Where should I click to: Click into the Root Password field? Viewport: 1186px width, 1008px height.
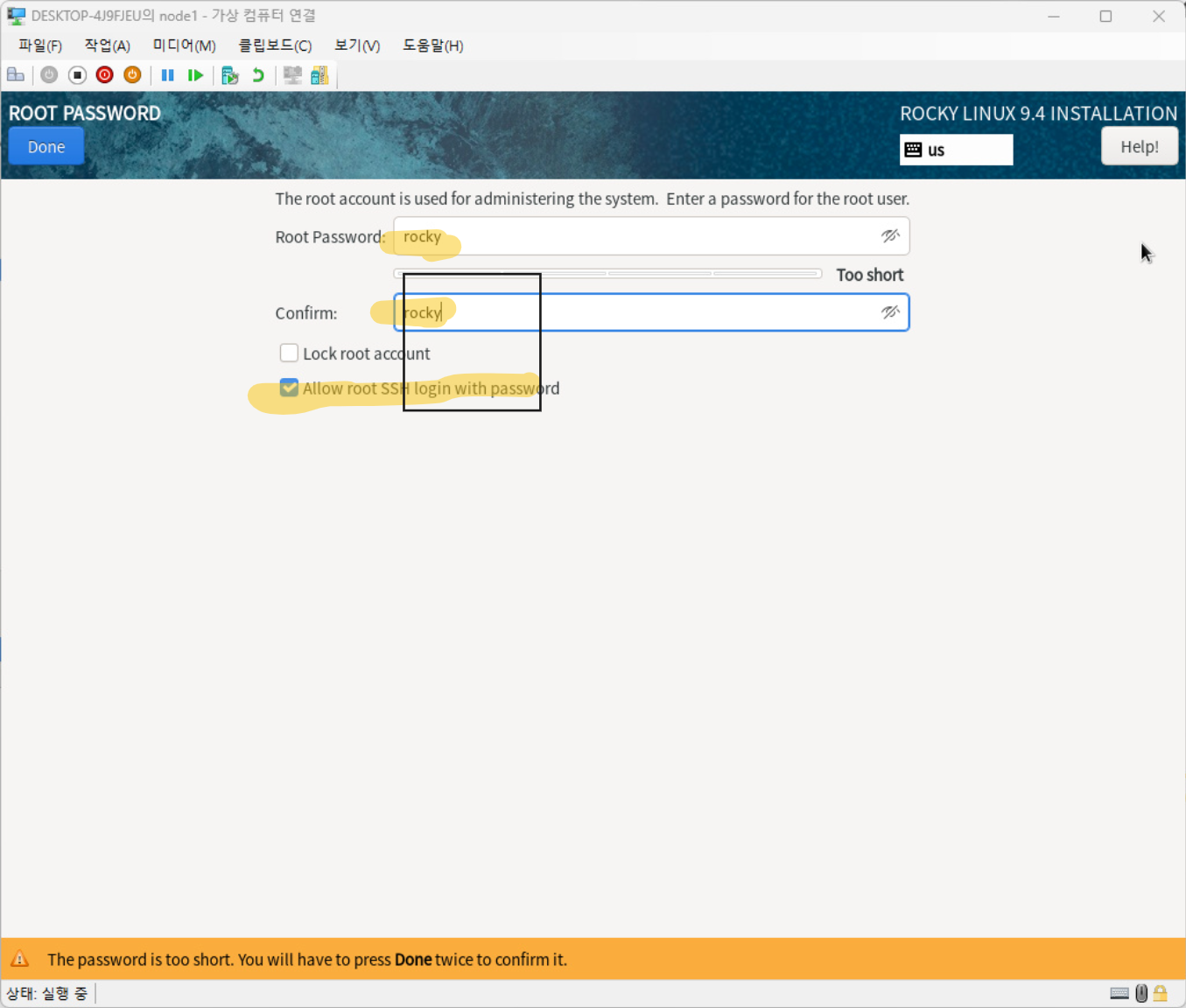coord(652,236)
